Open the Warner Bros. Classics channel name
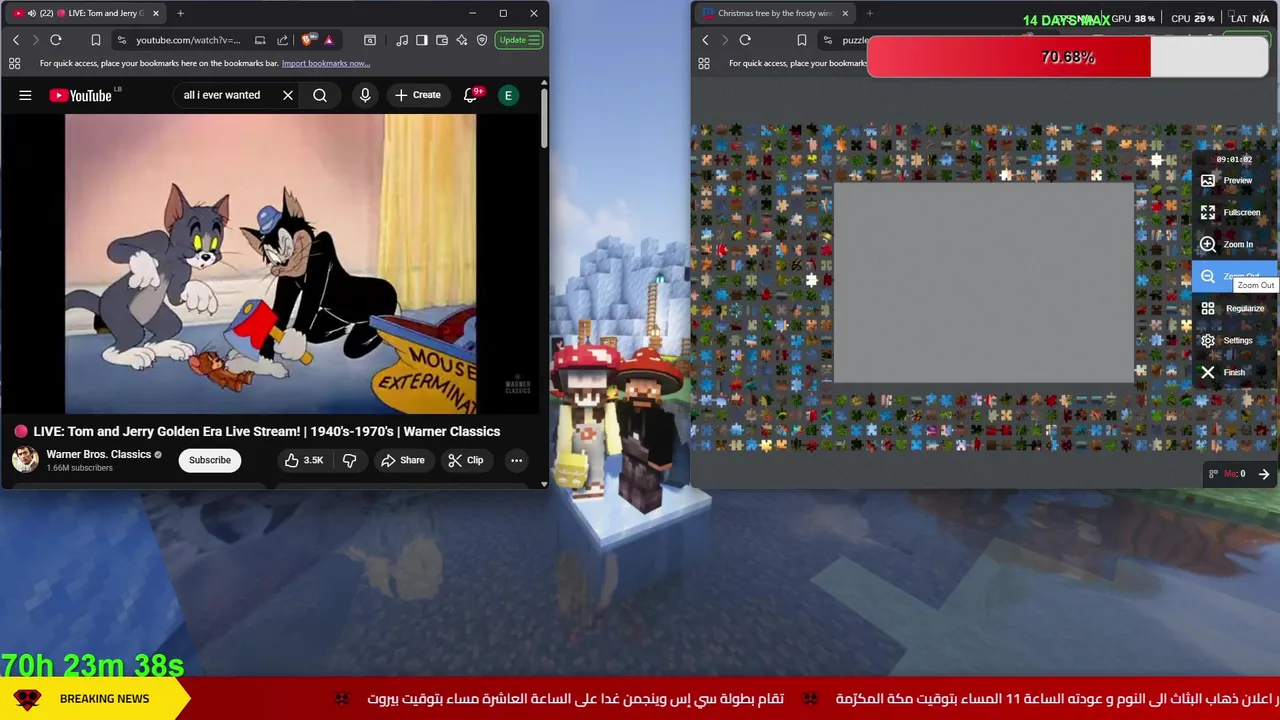 (x=98, y=454)
